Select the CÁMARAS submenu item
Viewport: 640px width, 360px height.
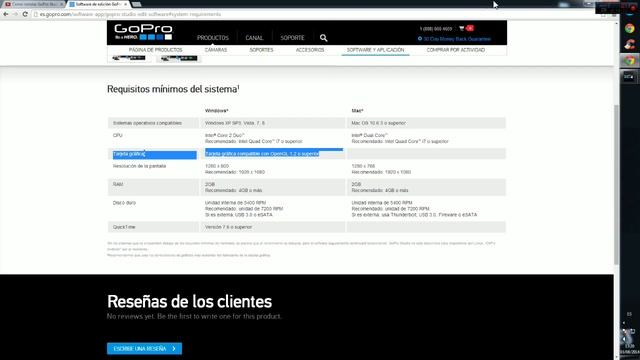tap(216, 50)
